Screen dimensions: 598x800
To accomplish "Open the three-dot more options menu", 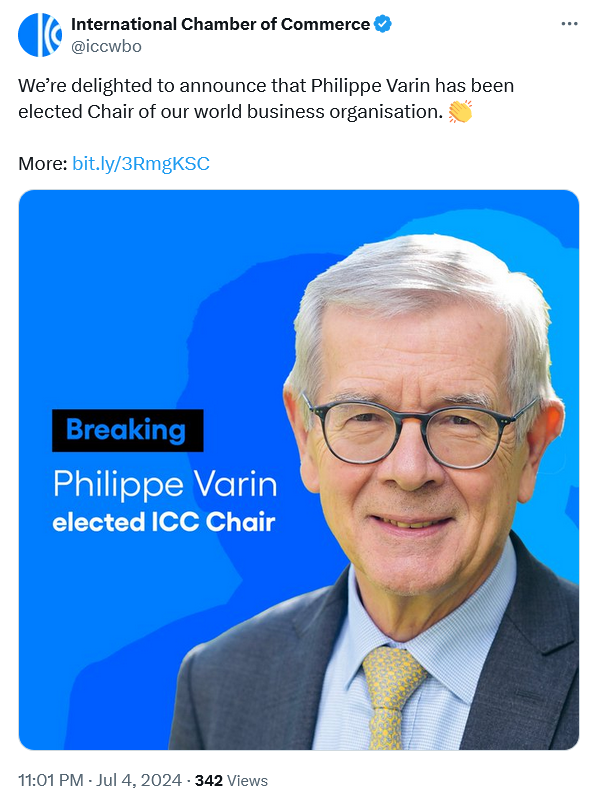I will [x=569, y=23].
